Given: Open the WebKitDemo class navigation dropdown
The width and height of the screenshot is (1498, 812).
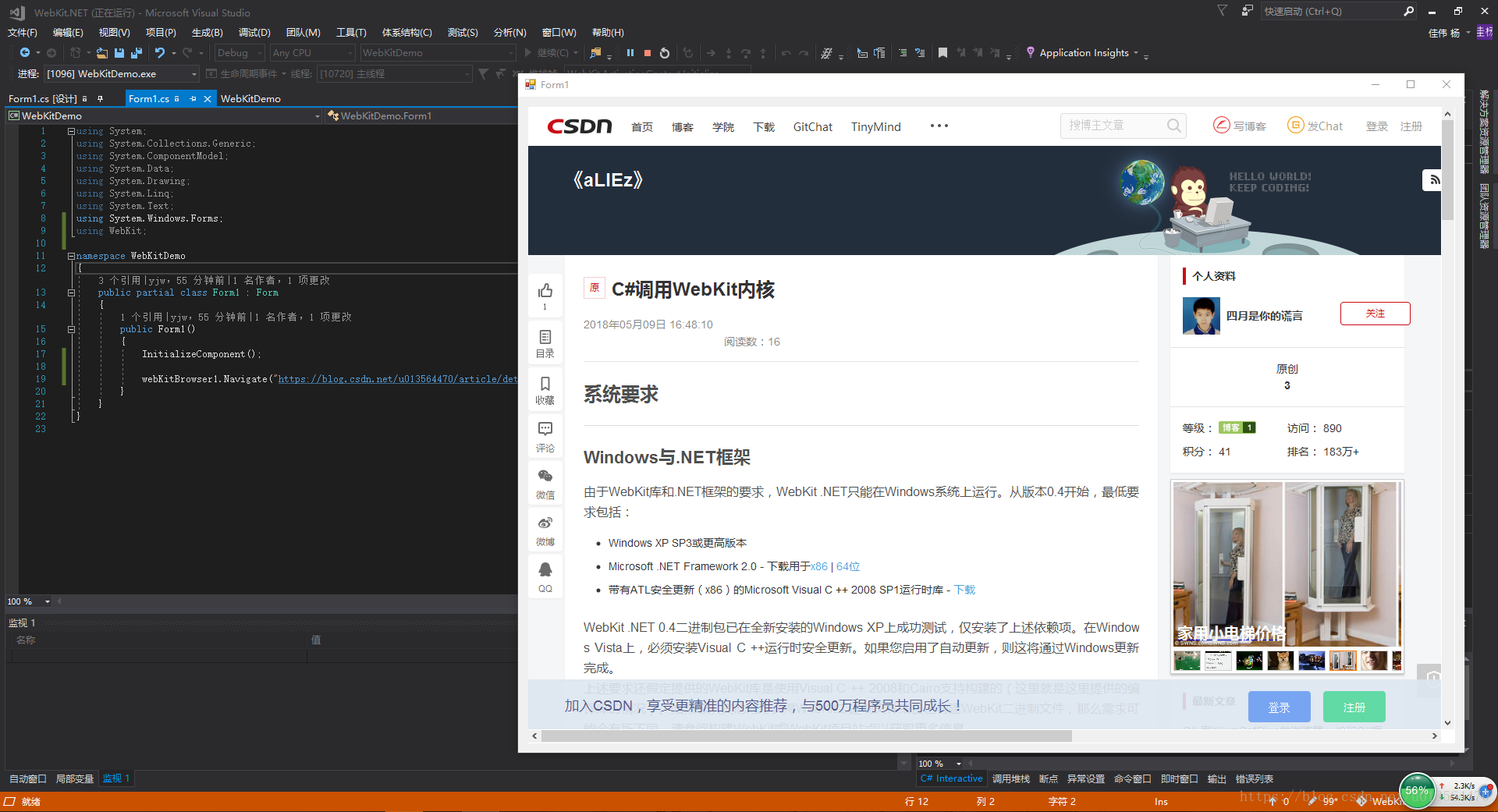Looking at the screenshot, I should click(164, 115).
